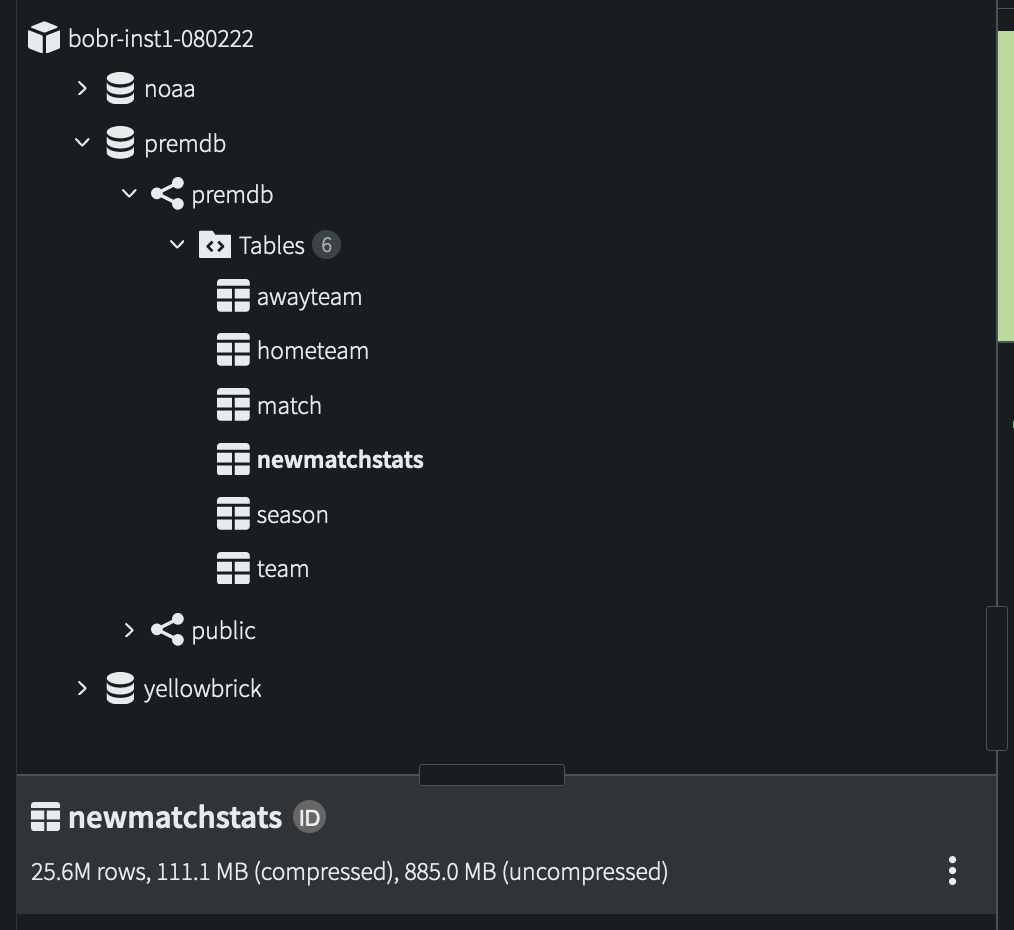
Task: Click the Tables folder icon
Action: point(215,245)
